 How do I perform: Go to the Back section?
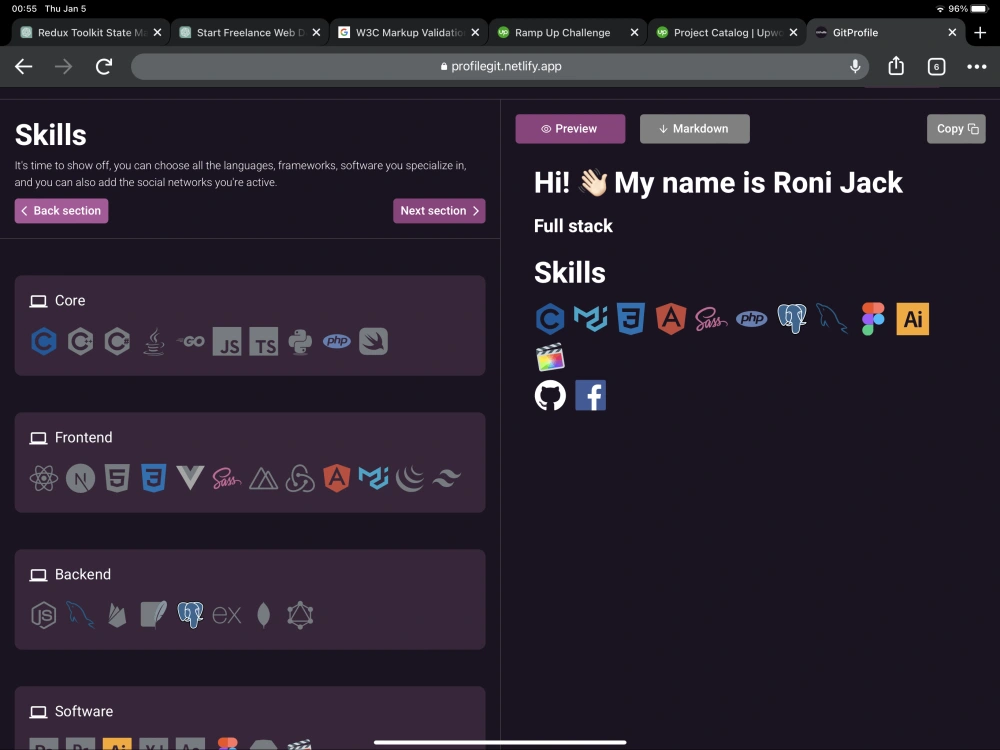61,211
